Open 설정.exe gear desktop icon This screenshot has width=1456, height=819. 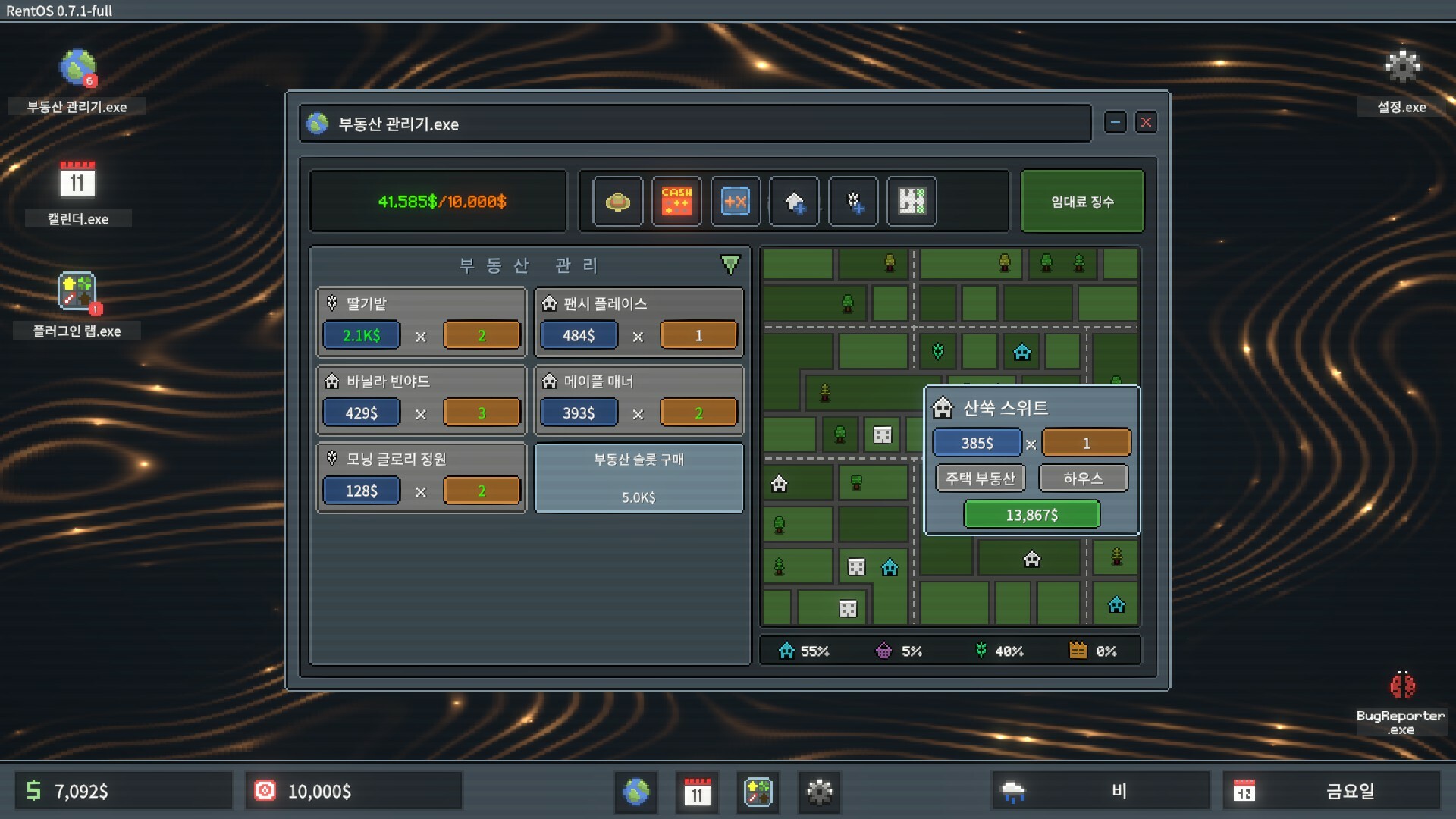pyautogui.click(x=1401, y=67)
